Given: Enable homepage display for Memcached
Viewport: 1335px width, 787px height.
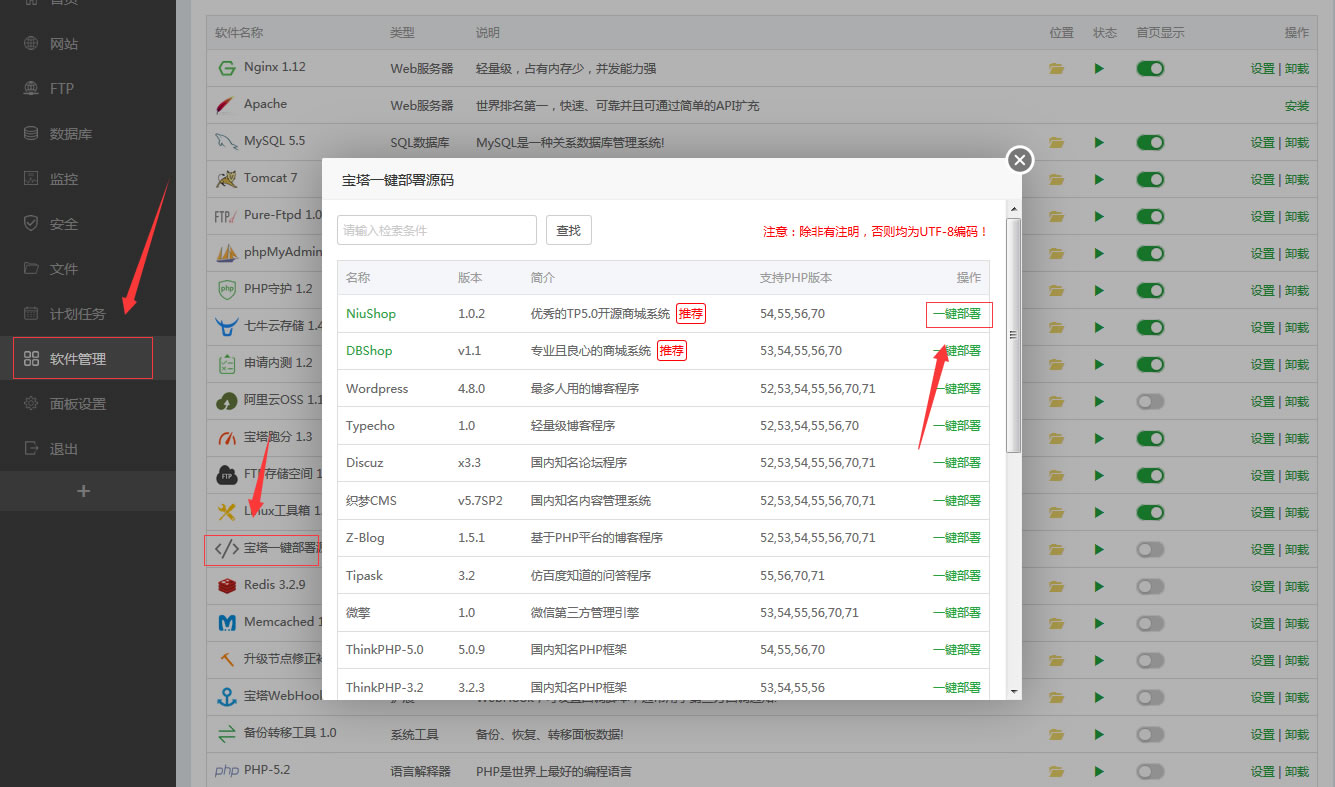Looking at the screenshot, I should coord(1151,623).
